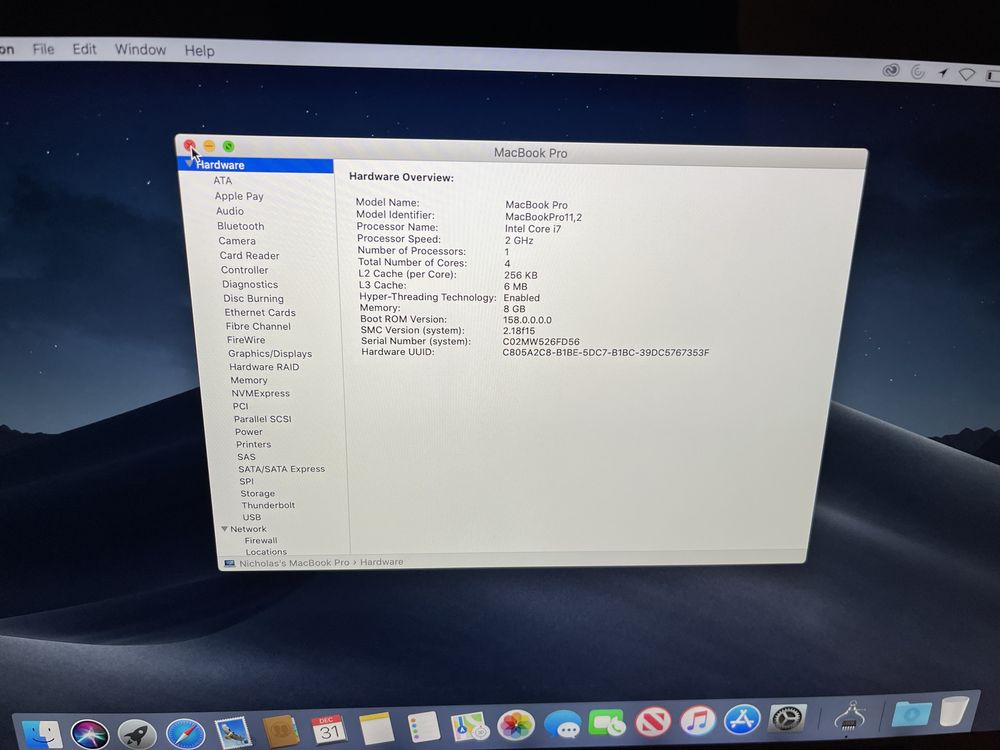The width and height of the screenshot is (1000, 750).
Task: Select NVMExpress in the sidebar
Action: [260, 393]
